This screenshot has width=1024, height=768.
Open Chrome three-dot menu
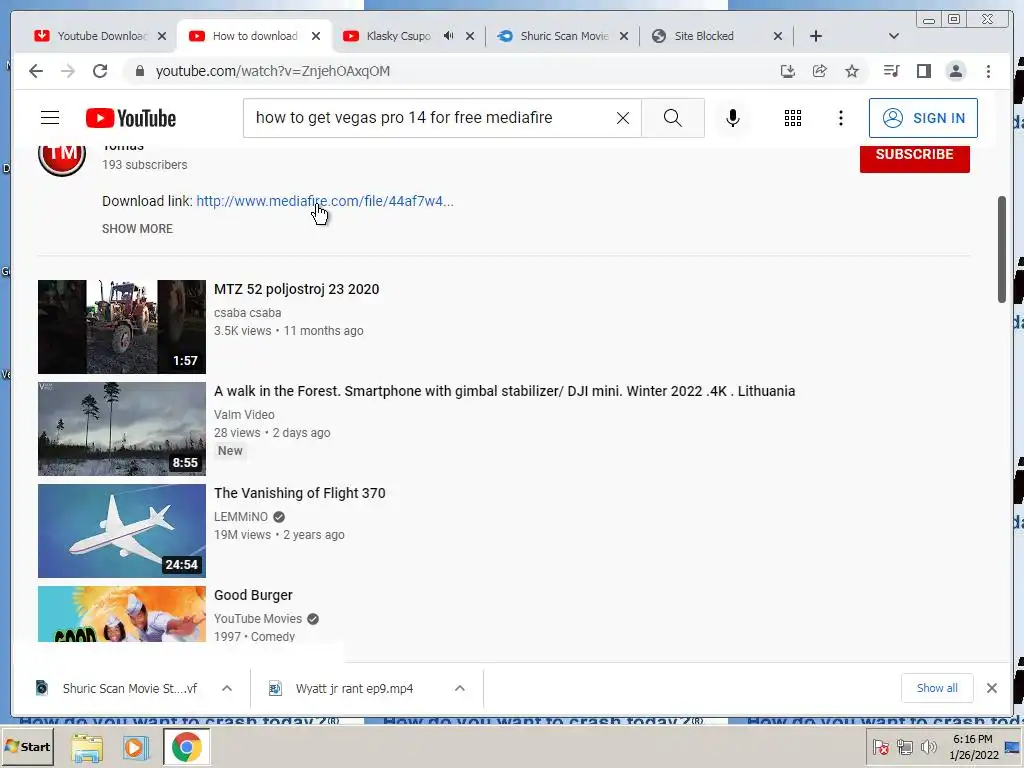[988, 71]
